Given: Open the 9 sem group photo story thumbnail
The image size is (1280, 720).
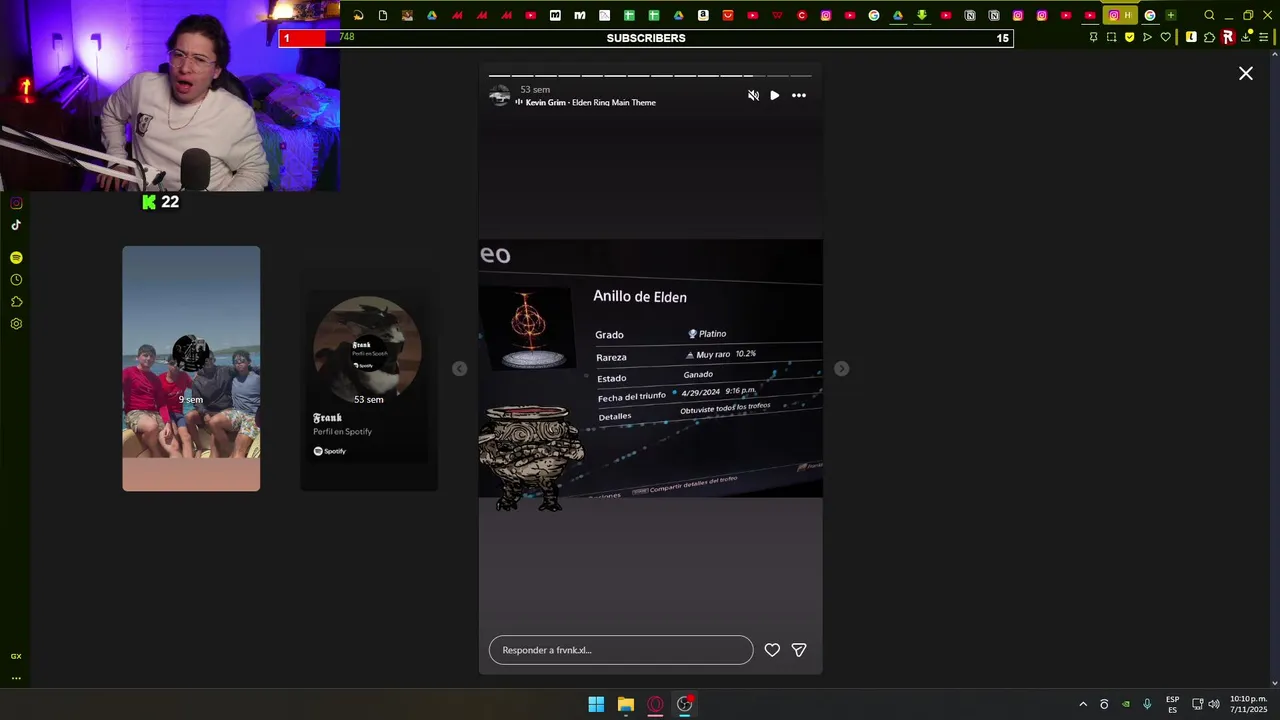Looking at the screenshot, I should coord(191,368).
